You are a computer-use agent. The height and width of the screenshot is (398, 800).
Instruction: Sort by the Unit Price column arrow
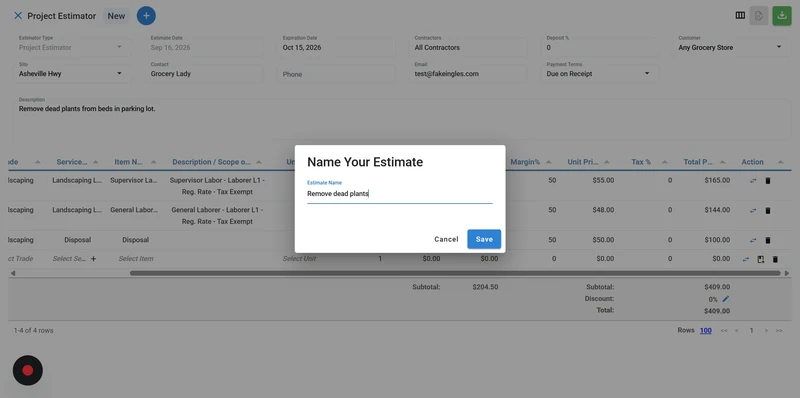(607, 162)
